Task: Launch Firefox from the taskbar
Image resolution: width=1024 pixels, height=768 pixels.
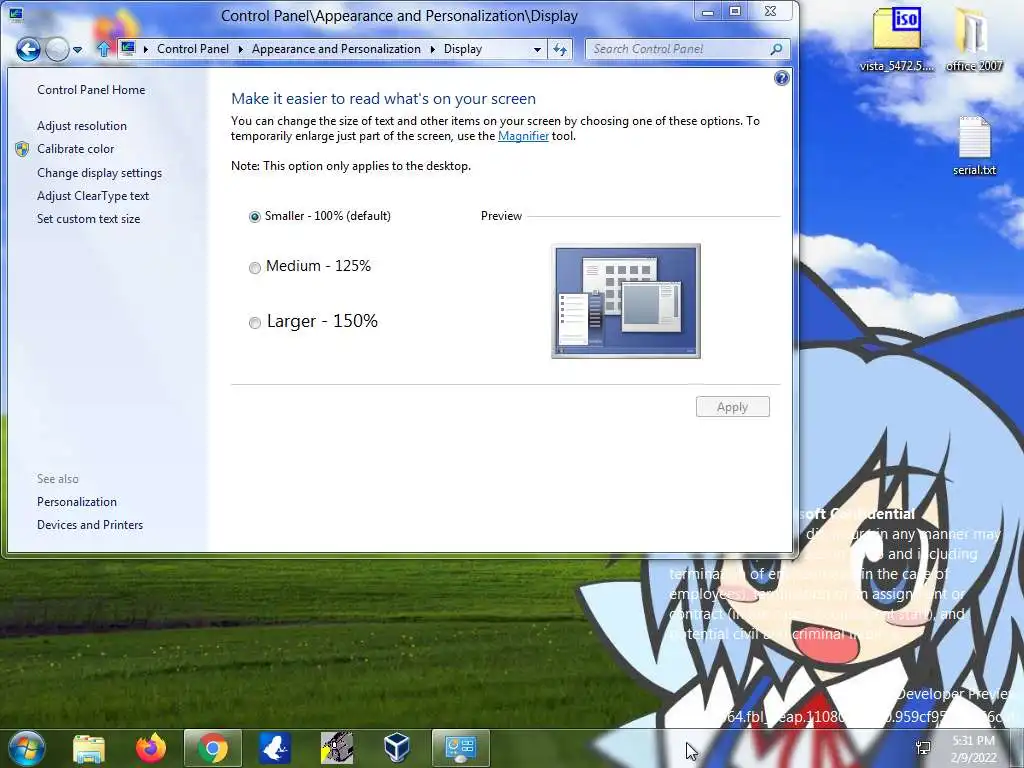Action: tap(151, 748)
